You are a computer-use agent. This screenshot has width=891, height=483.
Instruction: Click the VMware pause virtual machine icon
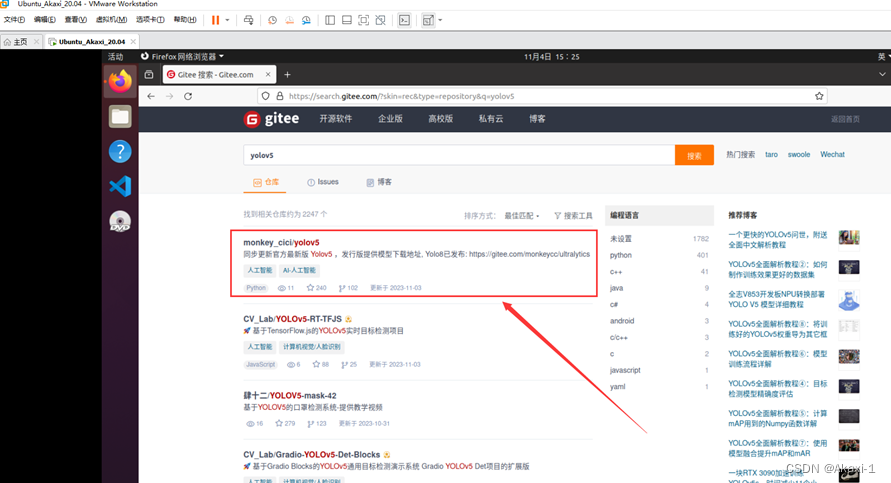(215, 20)
